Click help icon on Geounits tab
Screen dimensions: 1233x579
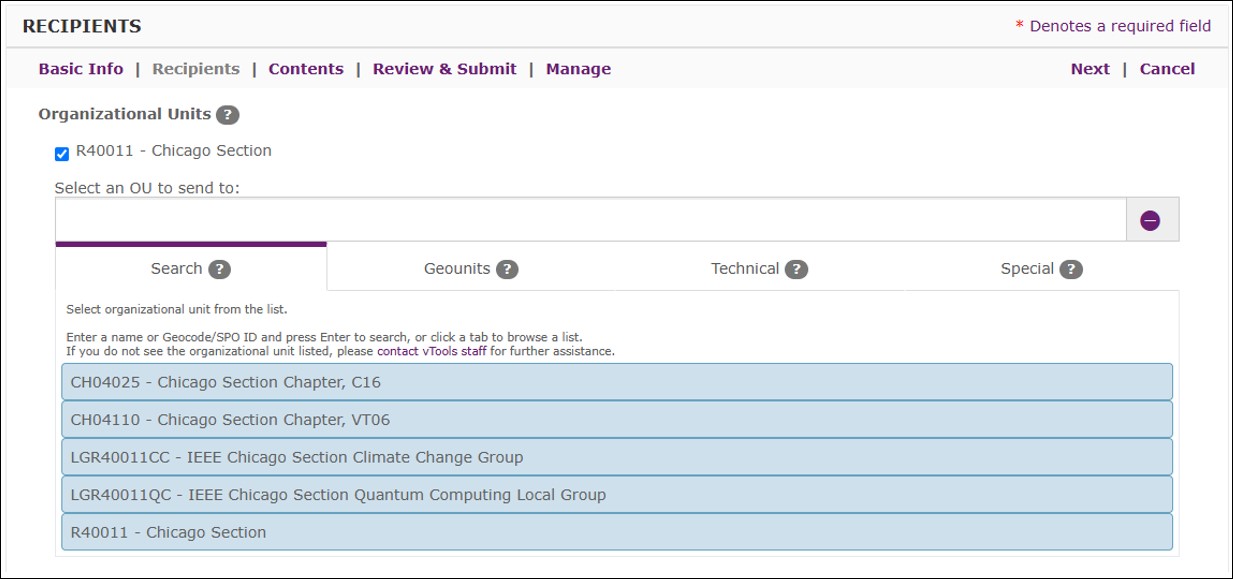click(507, 269)
